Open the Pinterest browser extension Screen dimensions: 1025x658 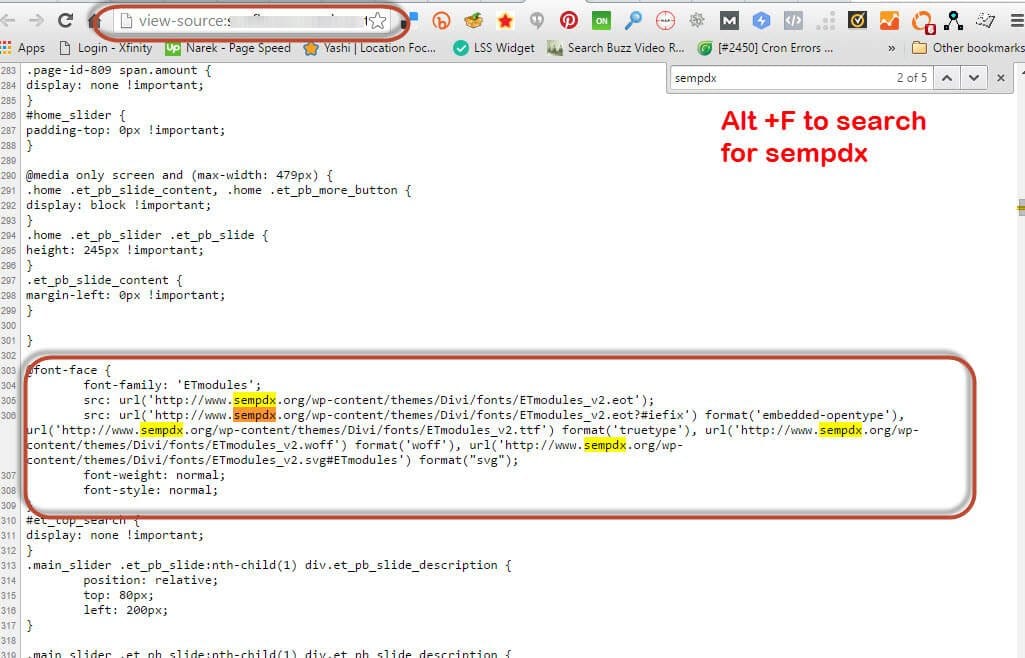(568, 19)
